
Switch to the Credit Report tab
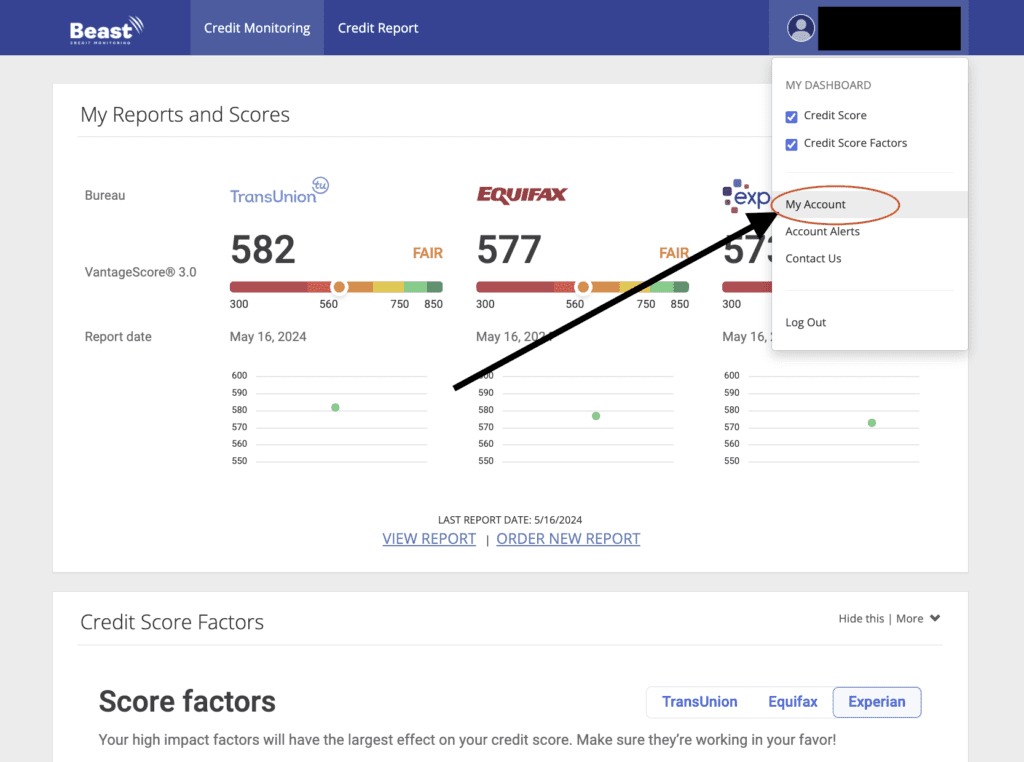point(378,28)
